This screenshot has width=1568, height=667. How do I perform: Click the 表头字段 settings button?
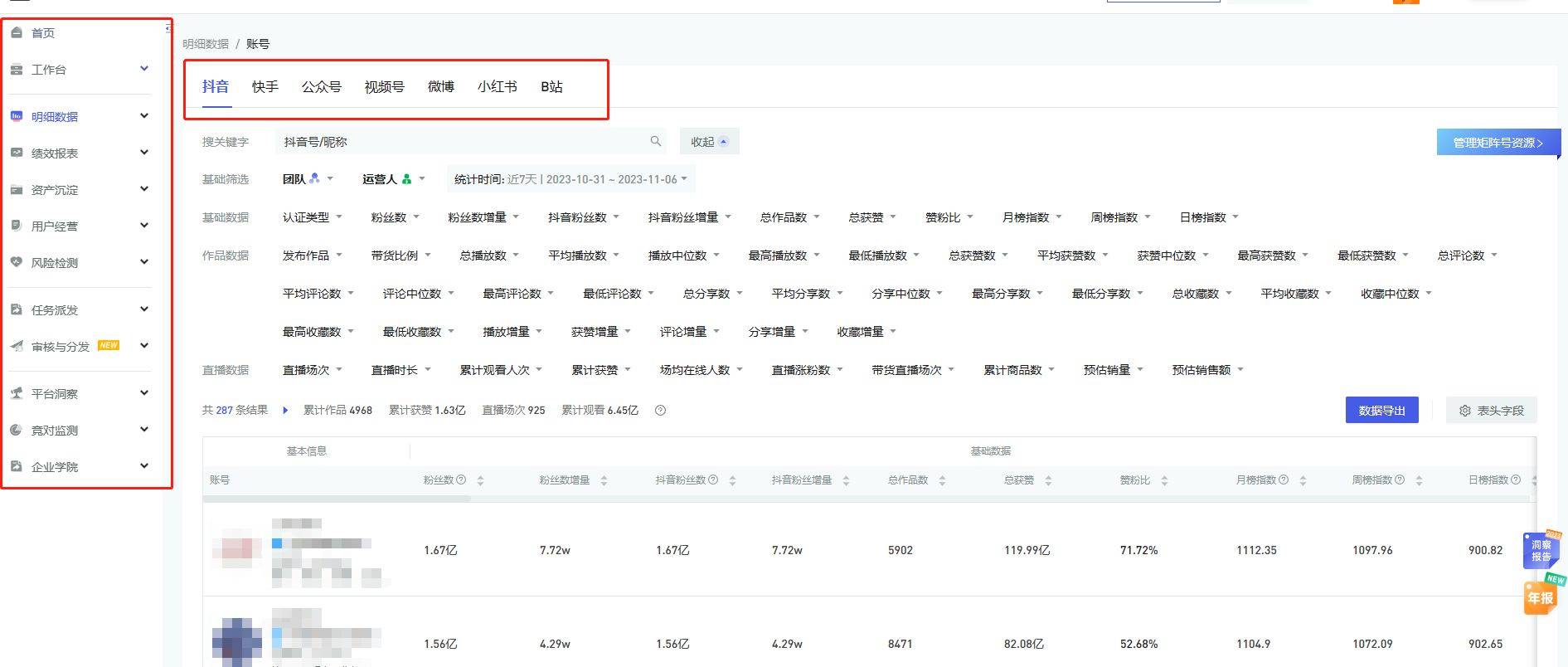click(1491, 410)
